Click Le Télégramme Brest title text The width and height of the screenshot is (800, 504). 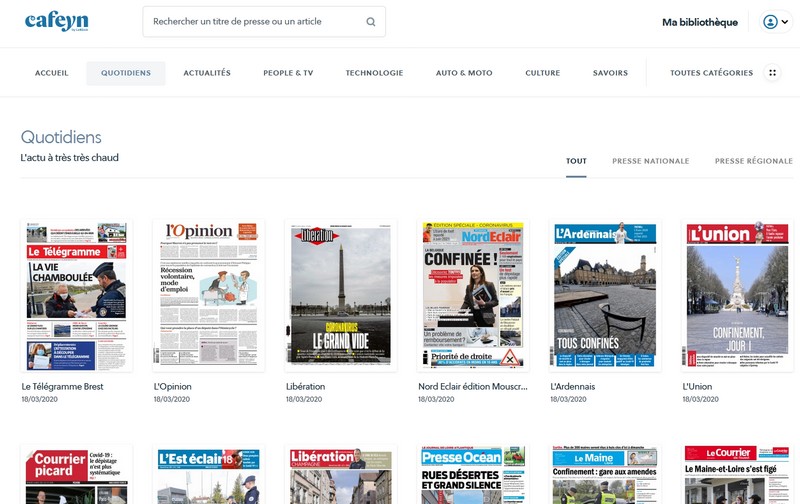[62, 387]
